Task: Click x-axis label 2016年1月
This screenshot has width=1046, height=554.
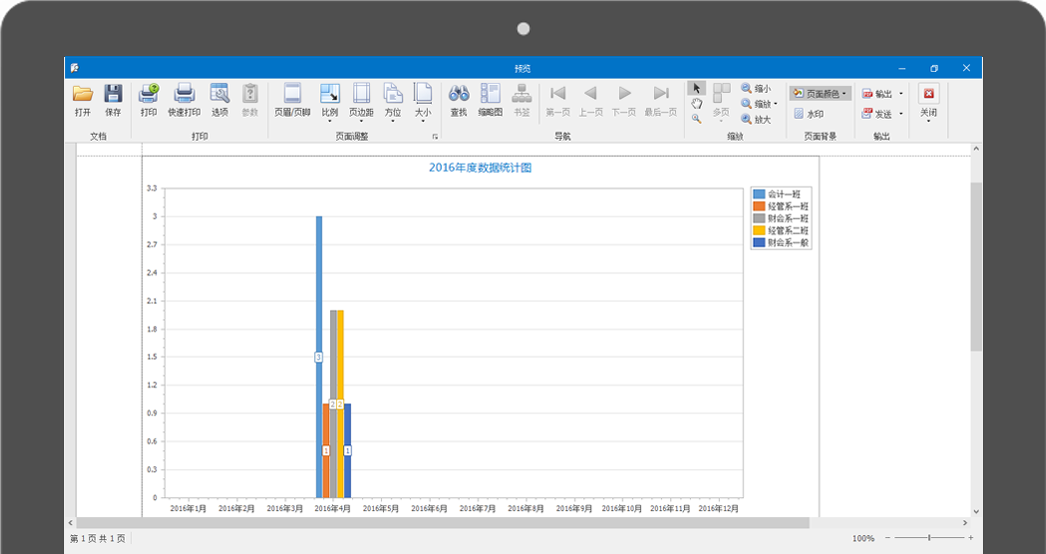Action: pos(188,509)
